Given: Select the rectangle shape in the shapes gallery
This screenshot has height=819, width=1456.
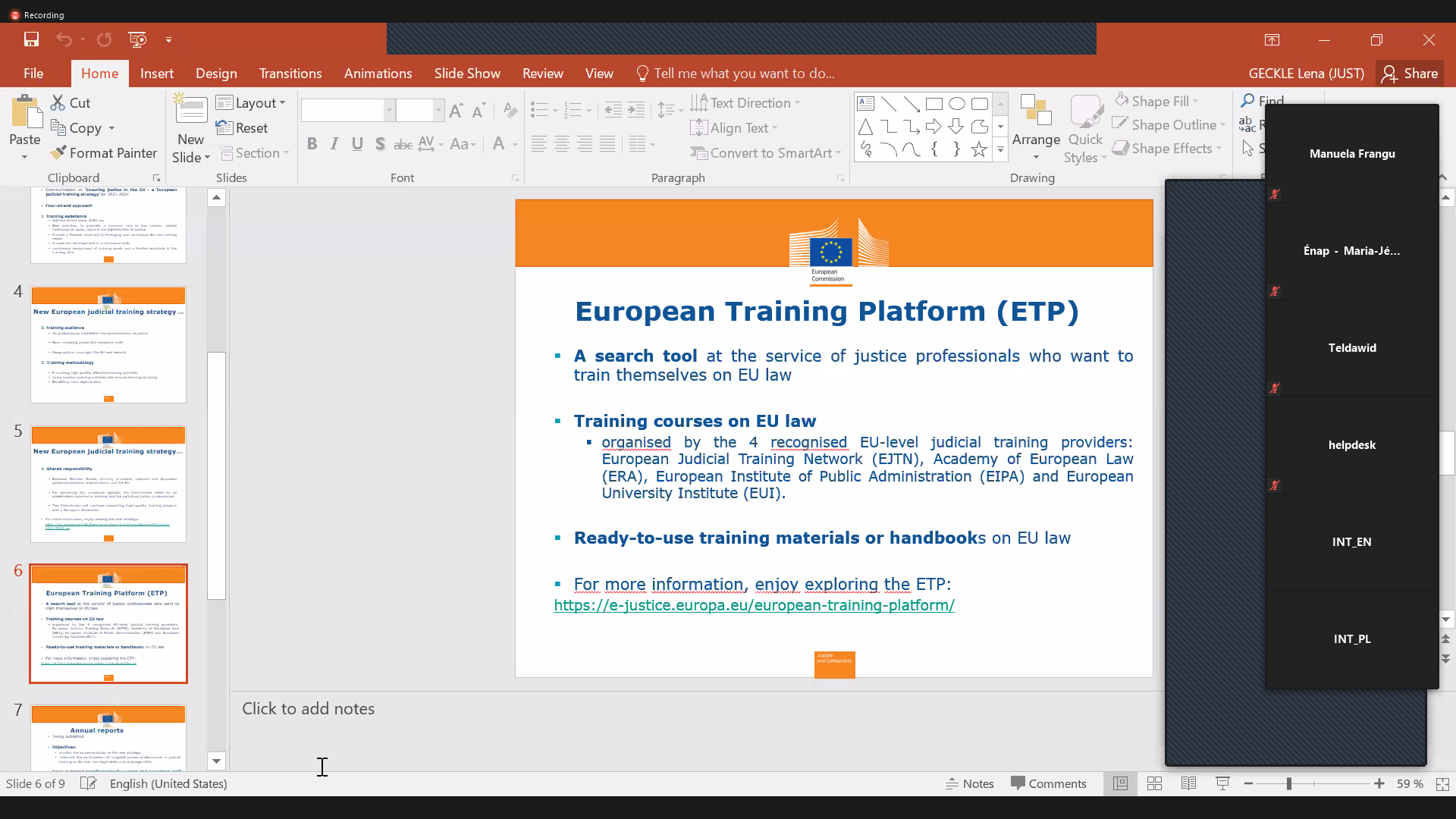Looking at the screenshot, I should [934, 104].
